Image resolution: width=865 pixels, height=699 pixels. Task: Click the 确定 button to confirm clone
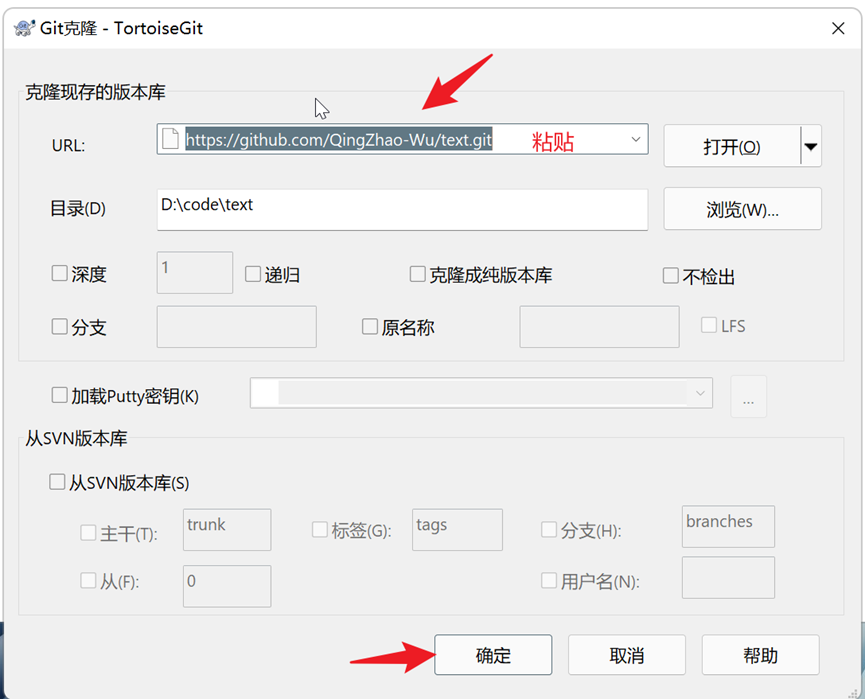[492, 655]
